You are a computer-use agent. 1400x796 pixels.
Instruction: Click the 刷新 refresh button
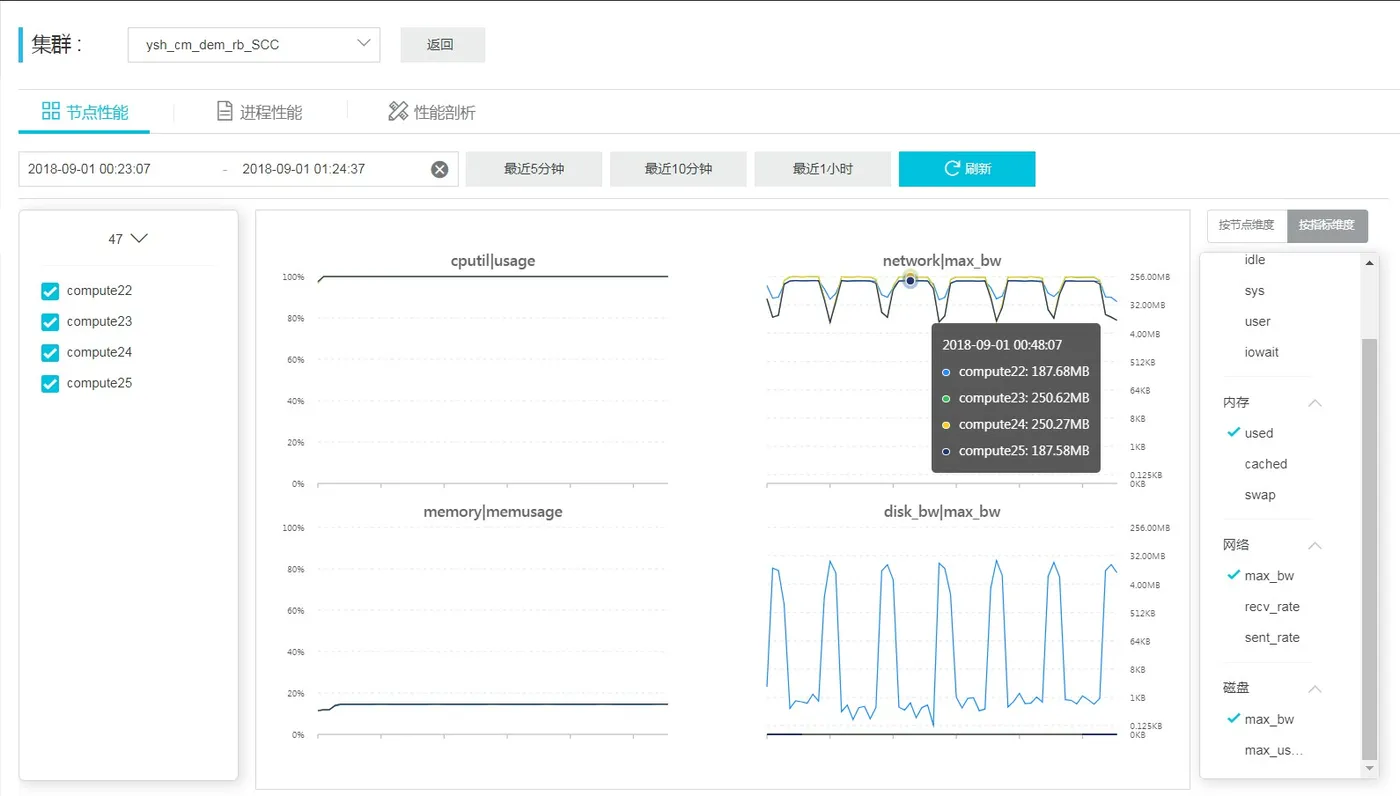[x=967, y=169]
